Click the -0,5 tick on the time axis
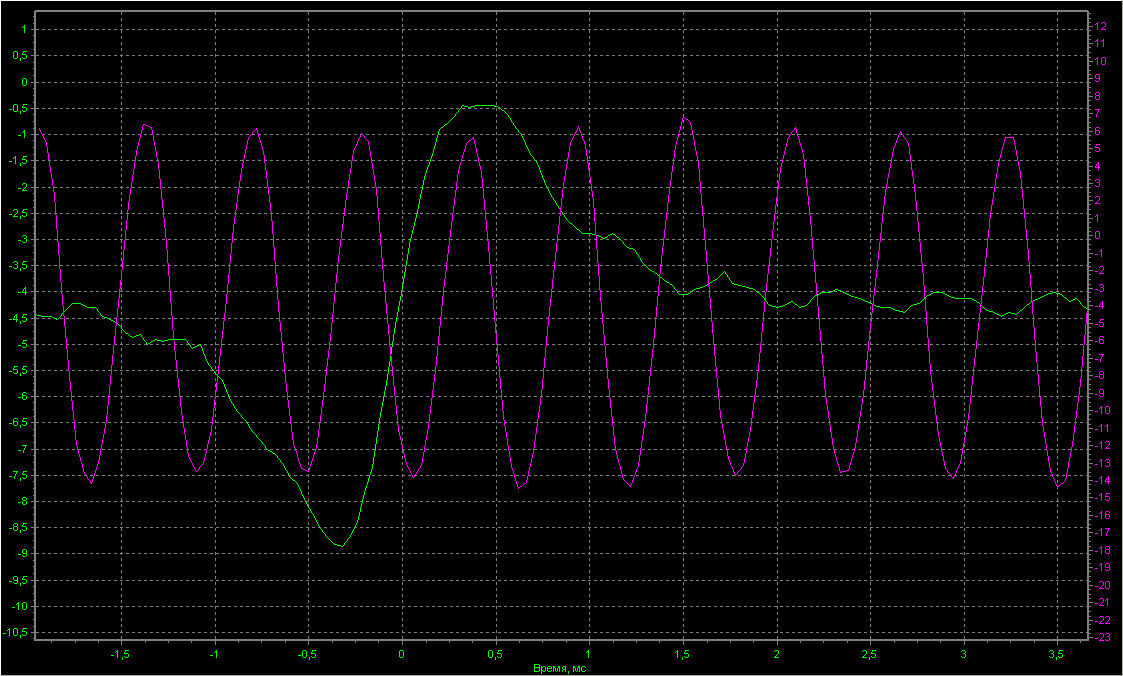This screenshot has width=1123, height=676. 307,654
